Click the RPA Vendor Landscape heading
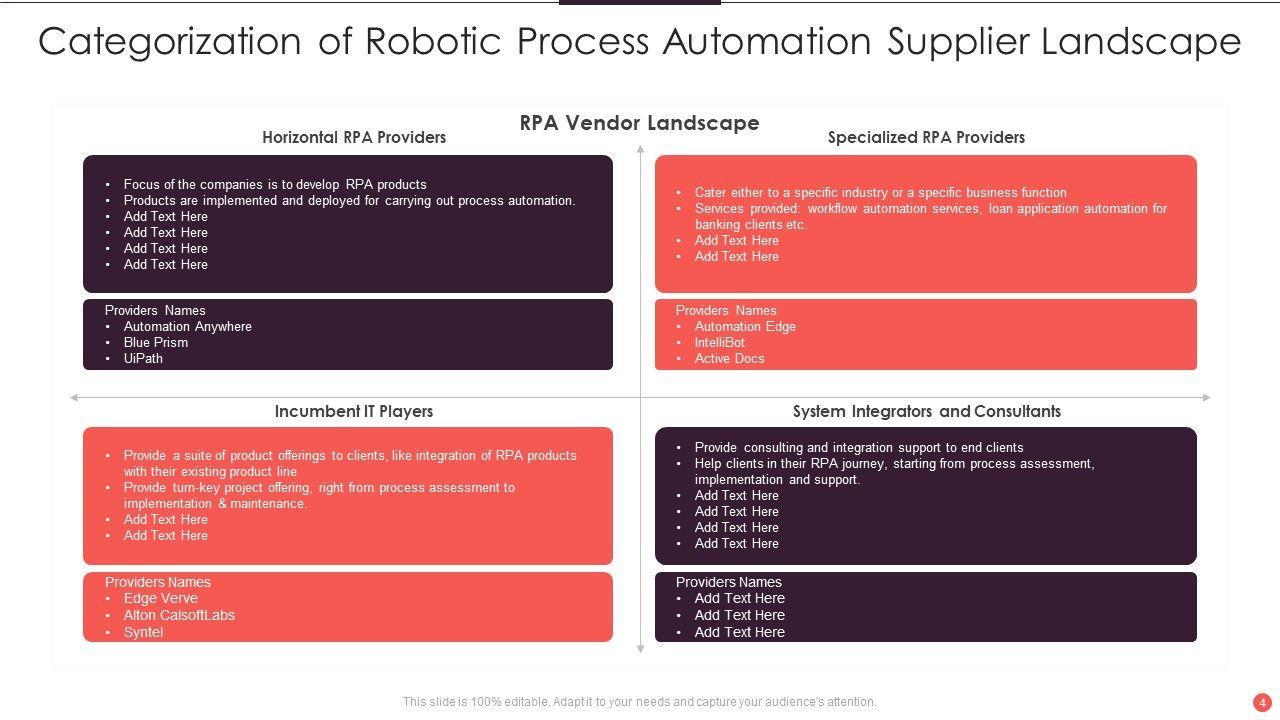The height and width of the screenshot is (720, 1280). coord(639,123)
